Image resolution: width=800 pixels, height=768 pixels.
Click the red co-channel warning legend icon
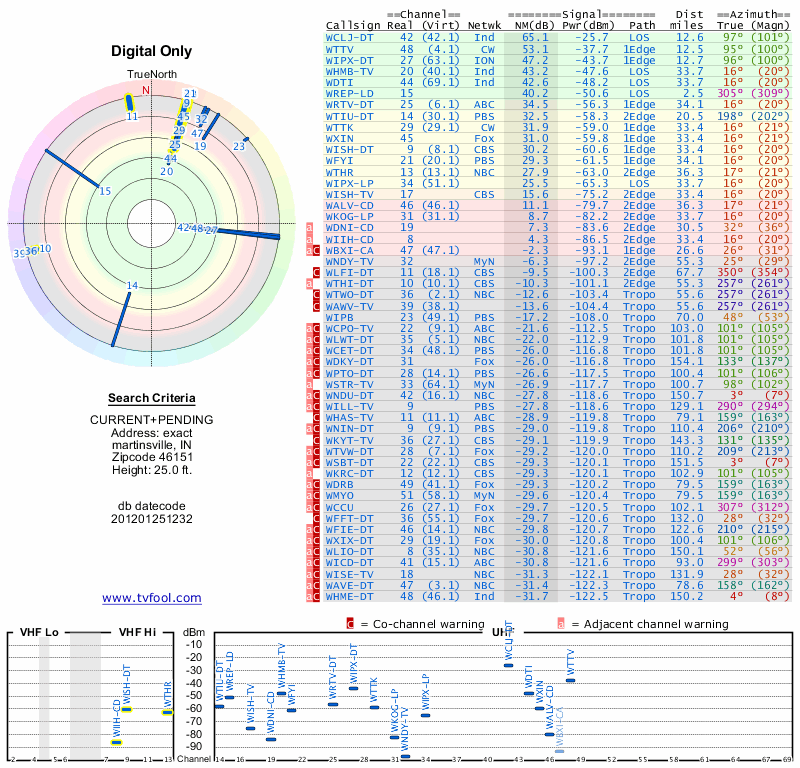point(350,624)
